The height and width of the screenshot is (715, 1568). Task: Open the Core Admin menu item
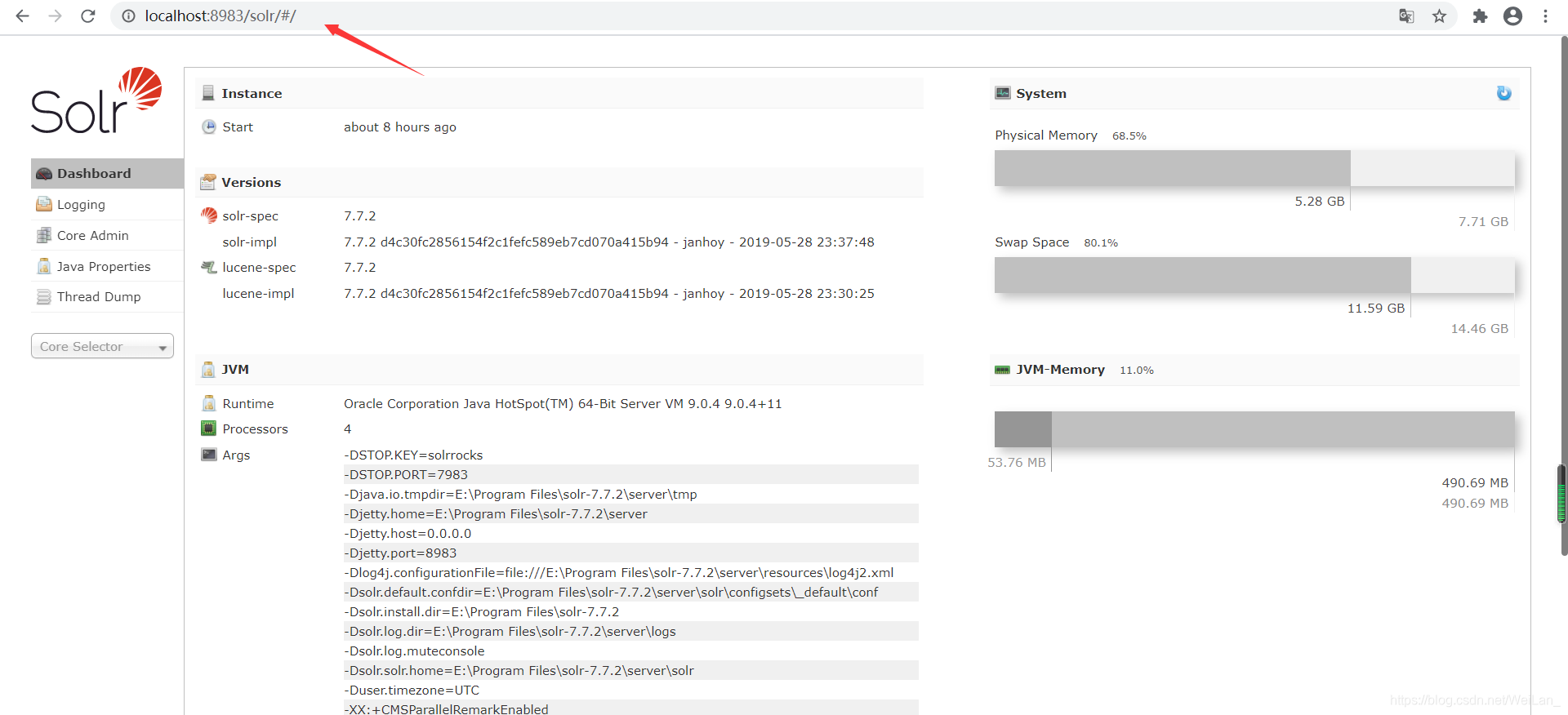(107, 235)
